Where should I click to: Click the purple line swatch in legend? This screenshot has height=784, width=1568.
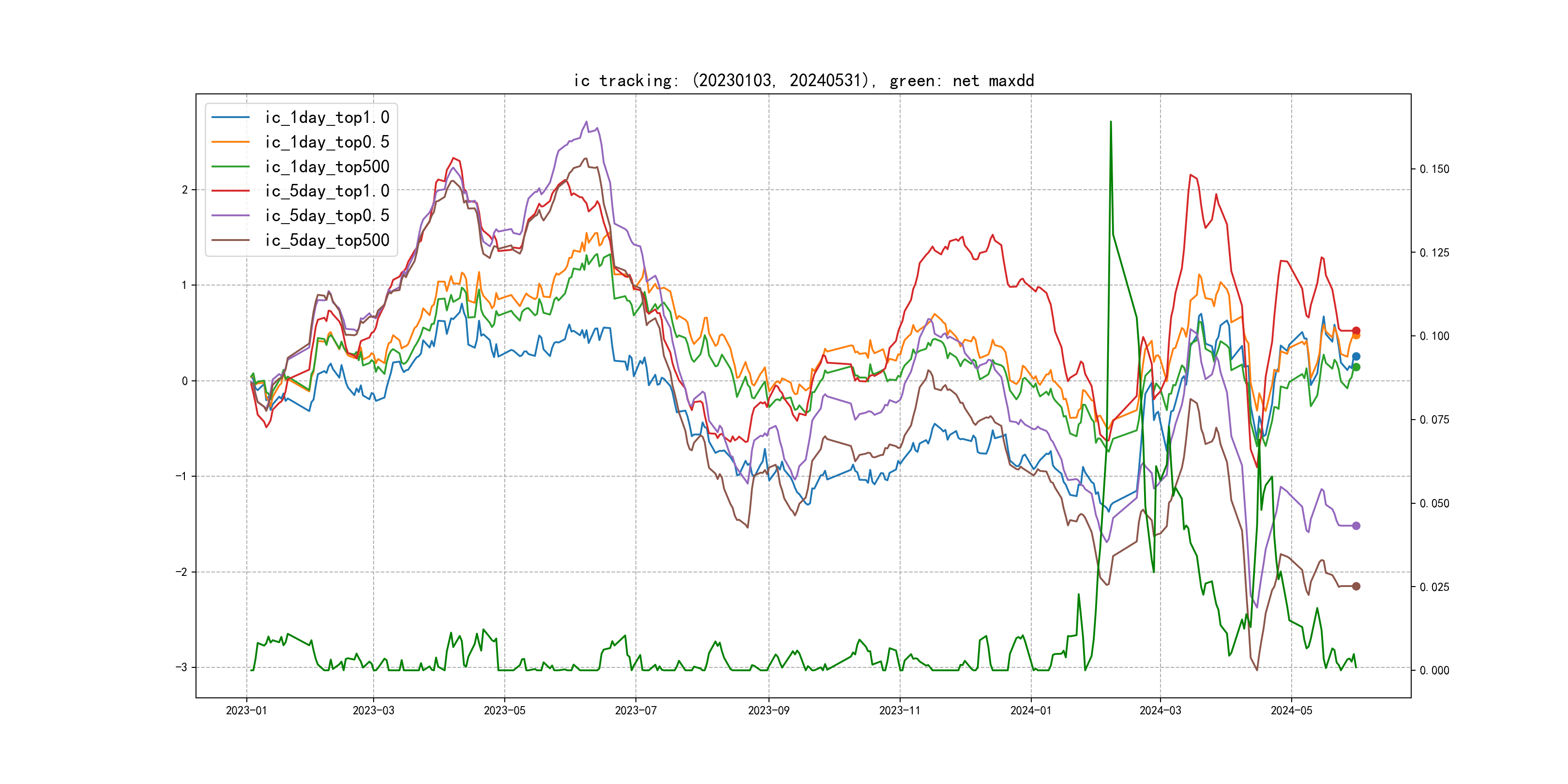pyautogui.click(x=230, y=215)
